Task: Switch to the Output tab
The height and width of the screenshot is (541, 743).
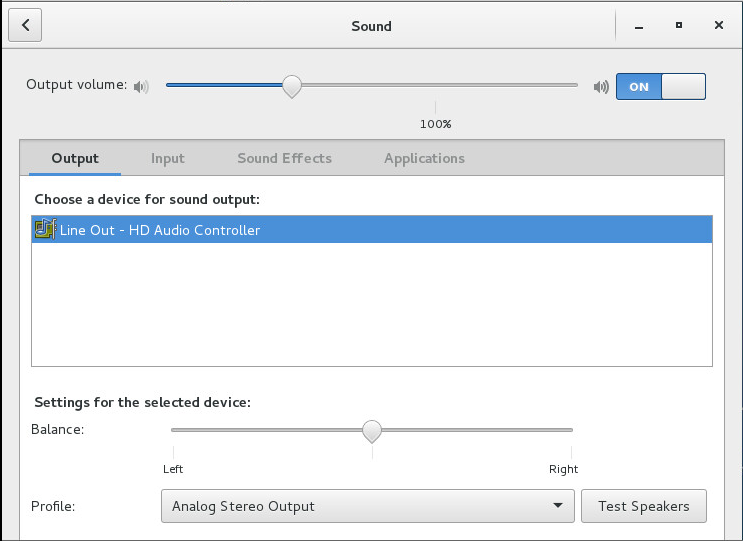Action: point(75,158)
